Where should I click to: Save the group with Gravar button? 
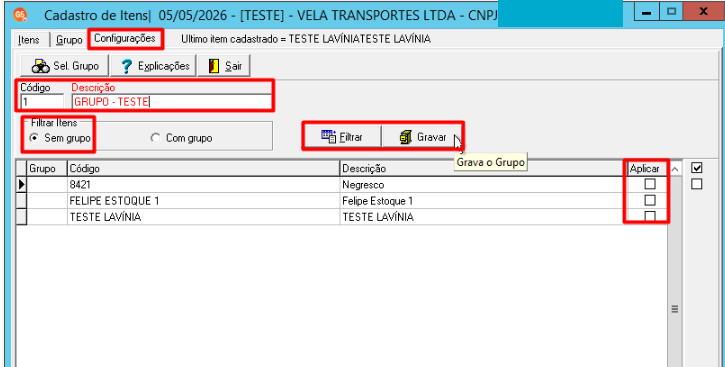[422, 137]
